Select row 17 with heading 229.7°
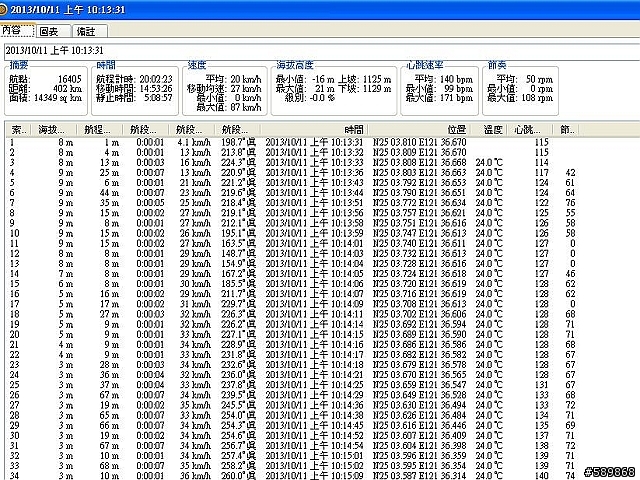The height and width of the screenshot is (480, 640). point(293,304)
